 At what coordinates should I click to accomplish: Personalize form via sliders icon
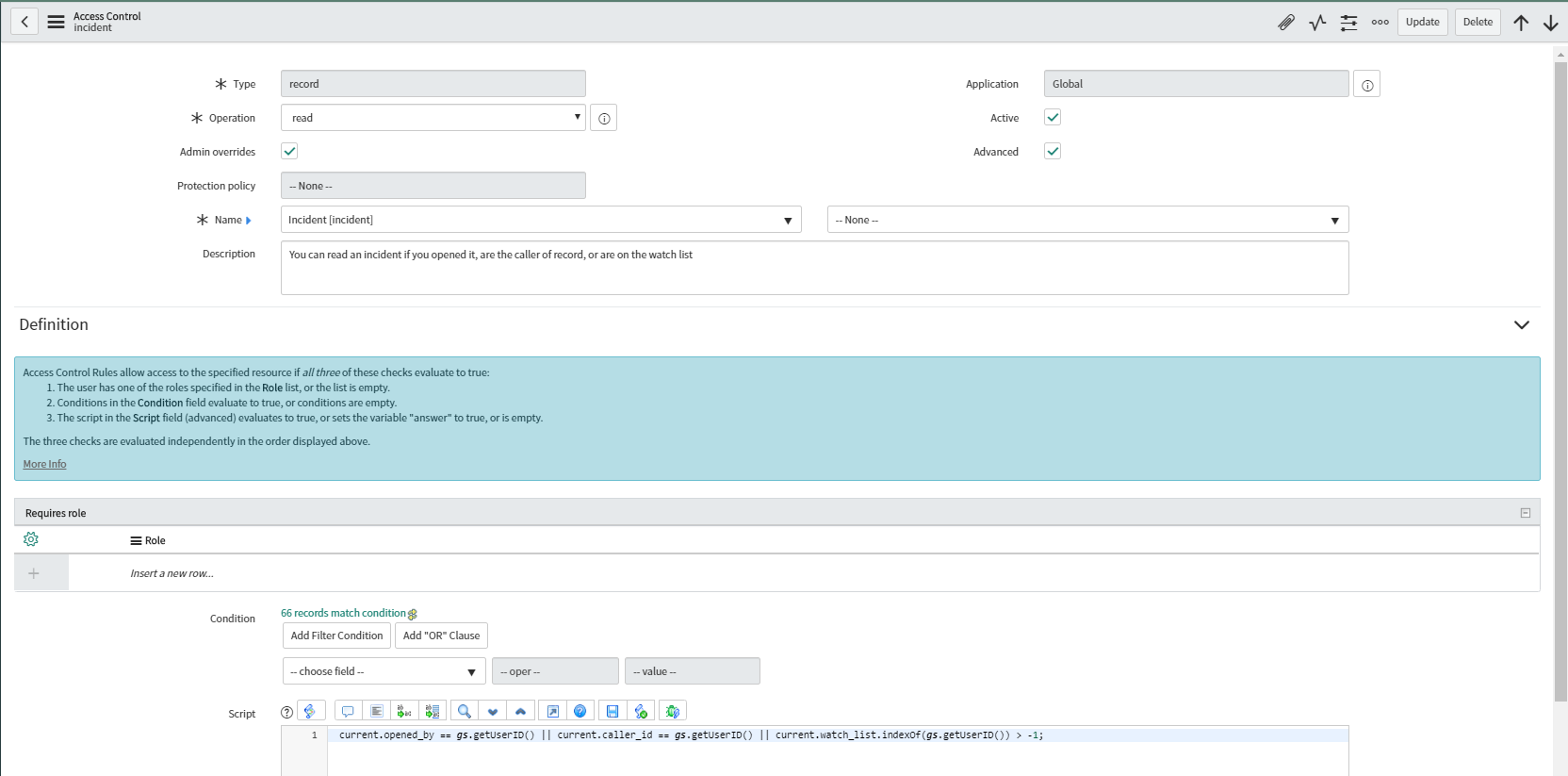coord(1349,22)
